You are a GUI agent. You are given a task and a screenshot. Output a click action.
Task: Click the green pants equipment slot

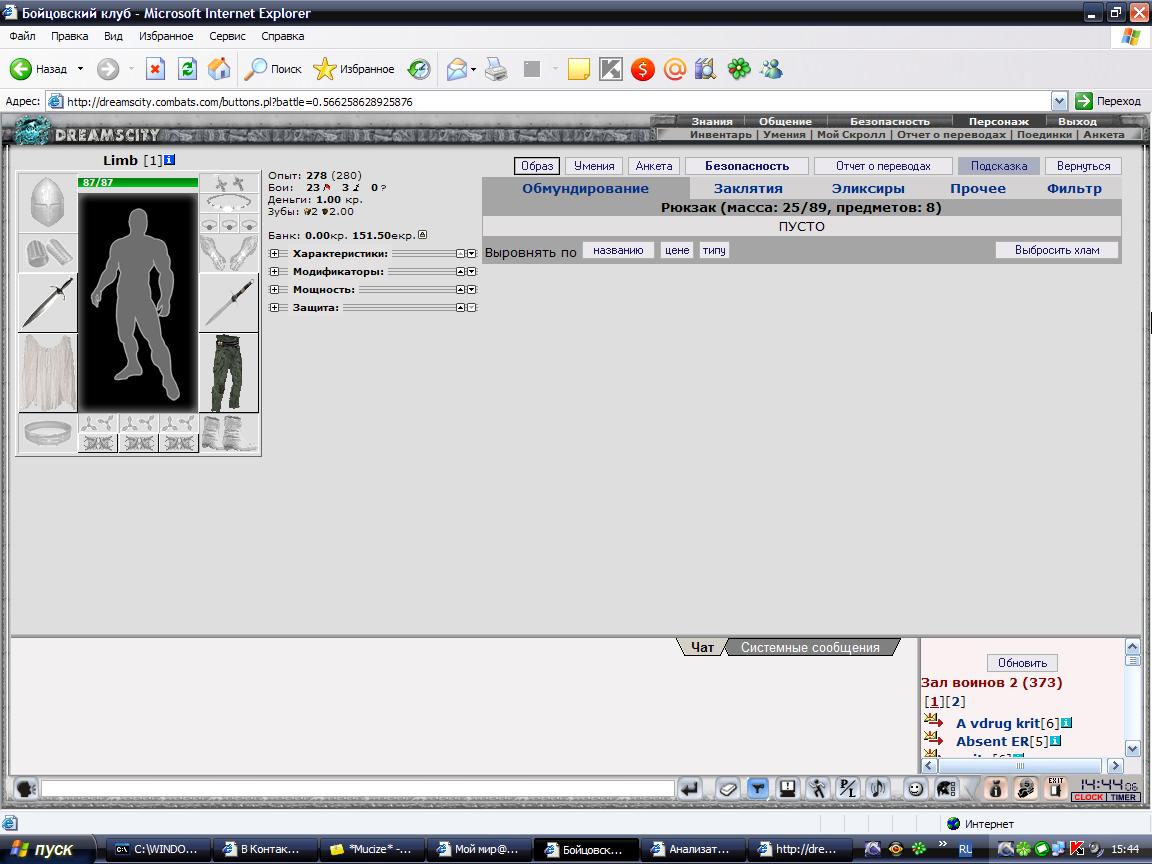(x=228, y=372)
